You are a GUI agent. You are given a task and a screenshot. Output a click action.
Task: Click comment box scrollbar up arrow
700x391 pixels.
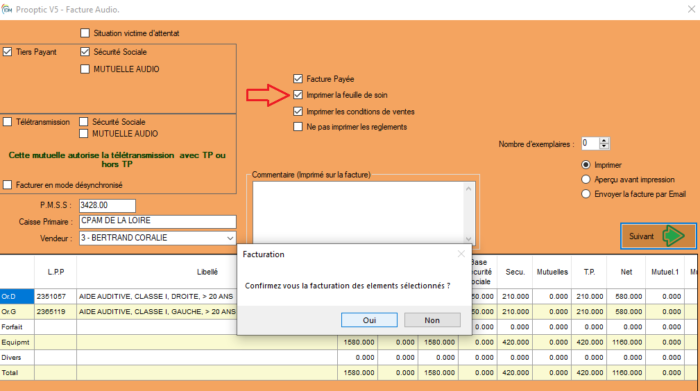[x=468, y=189]
